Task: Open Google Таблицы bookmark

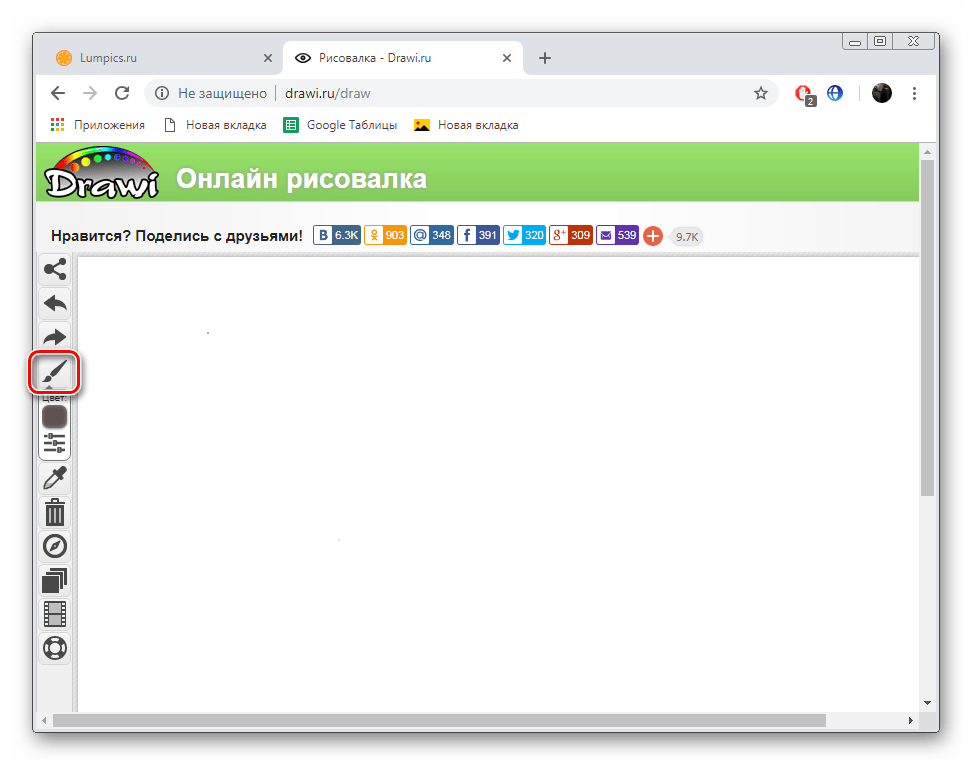Action: click(340, 125)
